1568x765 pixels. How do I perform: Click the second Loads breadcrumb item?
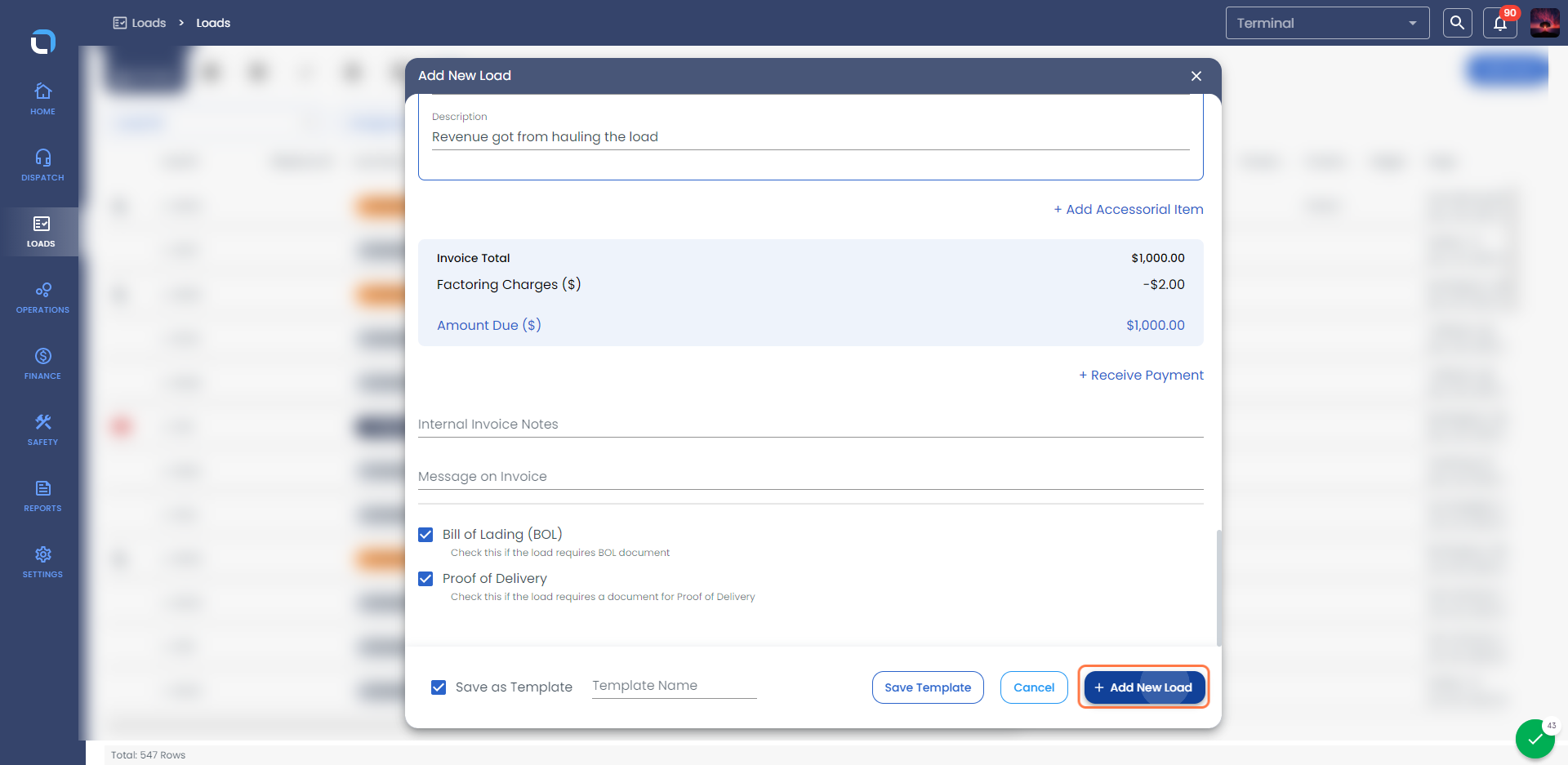213,23
